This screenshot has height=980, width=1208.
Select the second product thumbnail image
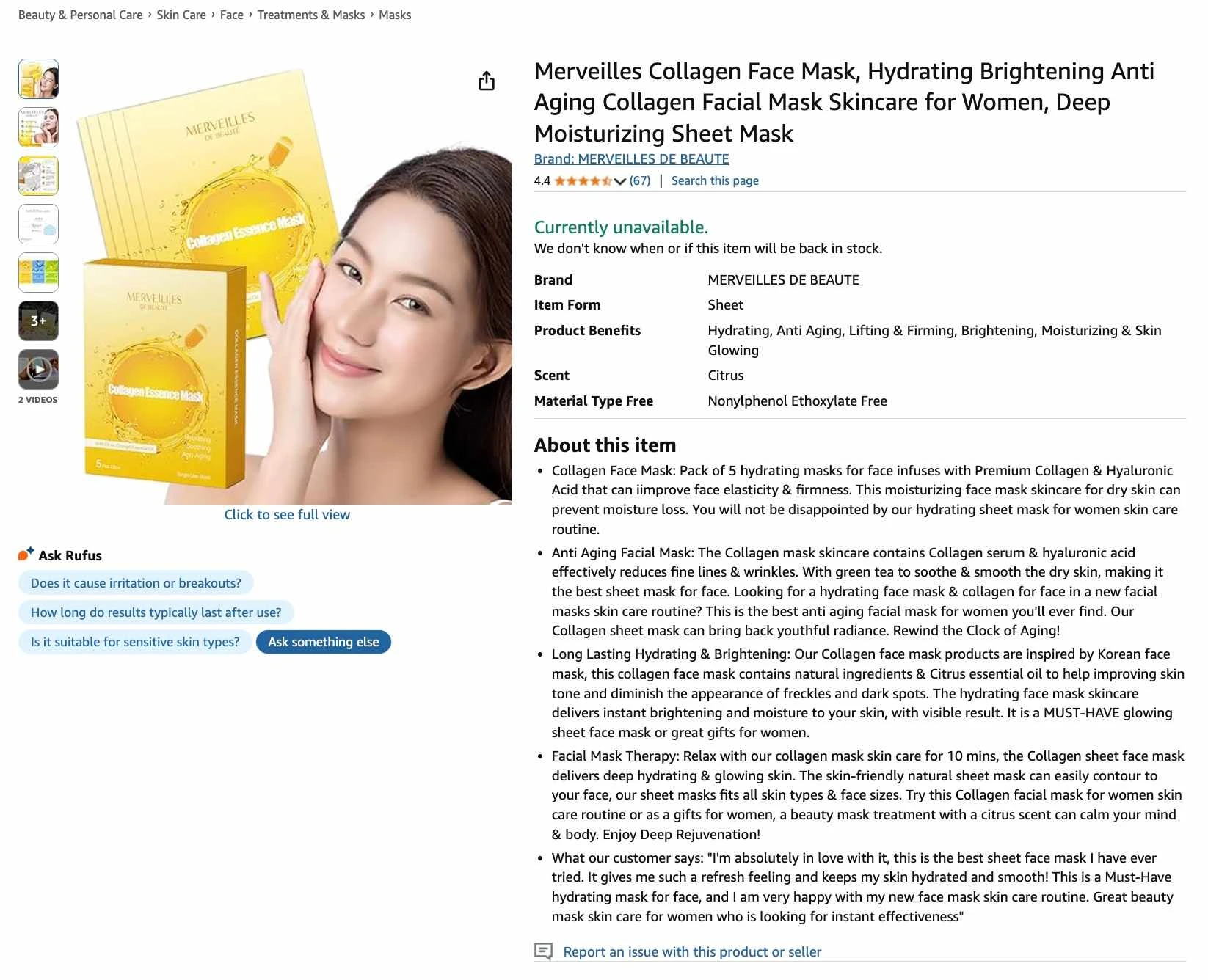38,127
